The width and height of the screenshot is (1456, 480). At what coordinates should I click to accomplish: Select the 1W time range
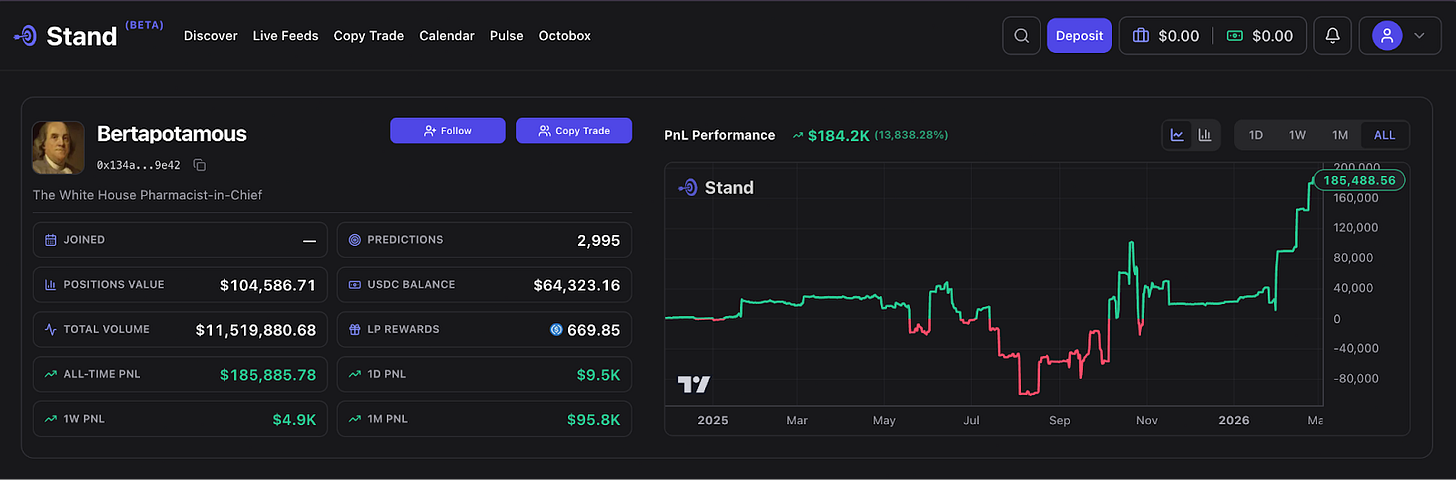coord(1298,135)
